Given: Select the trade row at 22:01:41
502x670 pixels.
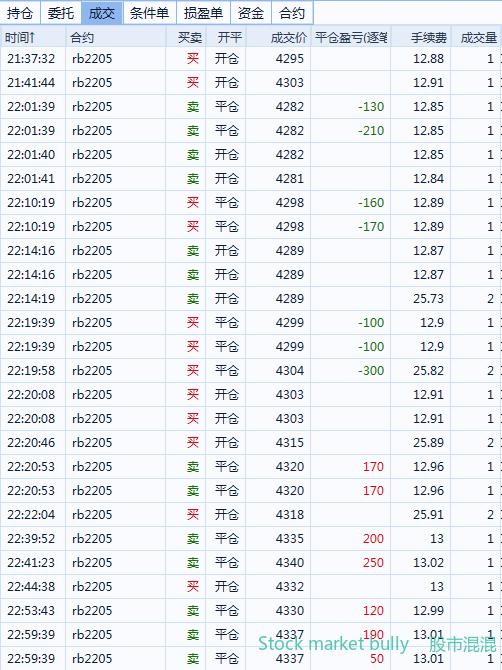Looking at the screenshot, I should pos(251,178).
